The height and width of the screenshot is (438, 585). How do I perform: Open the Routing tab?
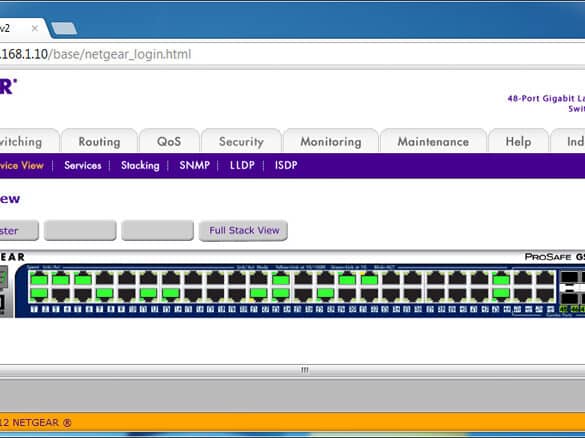99,141
